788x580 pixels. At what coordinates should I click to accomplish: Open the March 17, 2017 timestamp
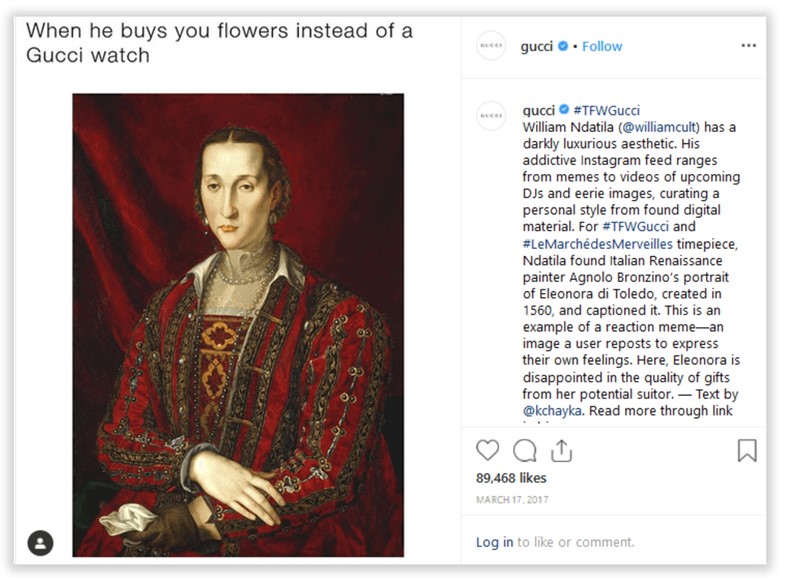click(512, 500)
